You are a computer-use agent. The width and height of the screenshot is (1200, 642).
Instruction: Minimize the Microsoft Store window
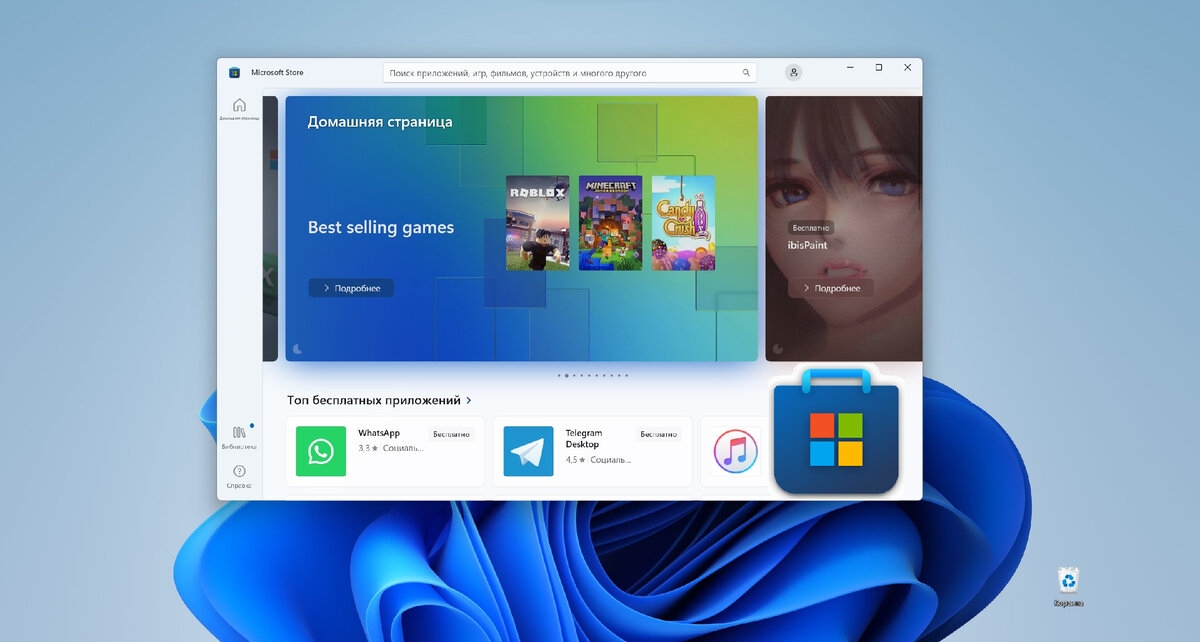pyautogui.click(x=850, y=68)
